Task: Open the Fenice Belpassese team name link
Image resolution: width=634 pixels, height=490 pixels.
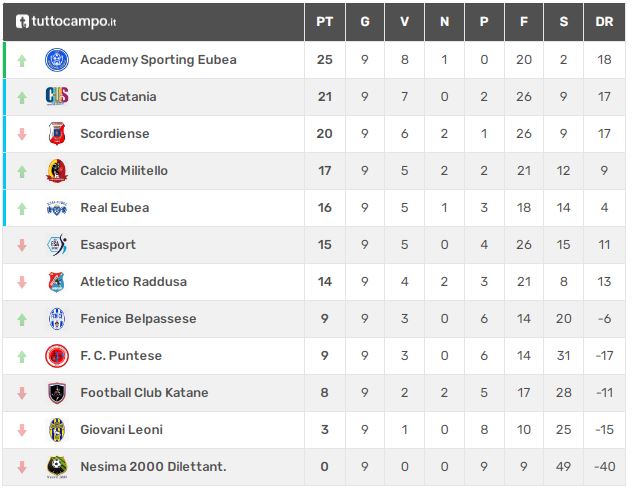Action: [x=138, y=319]
